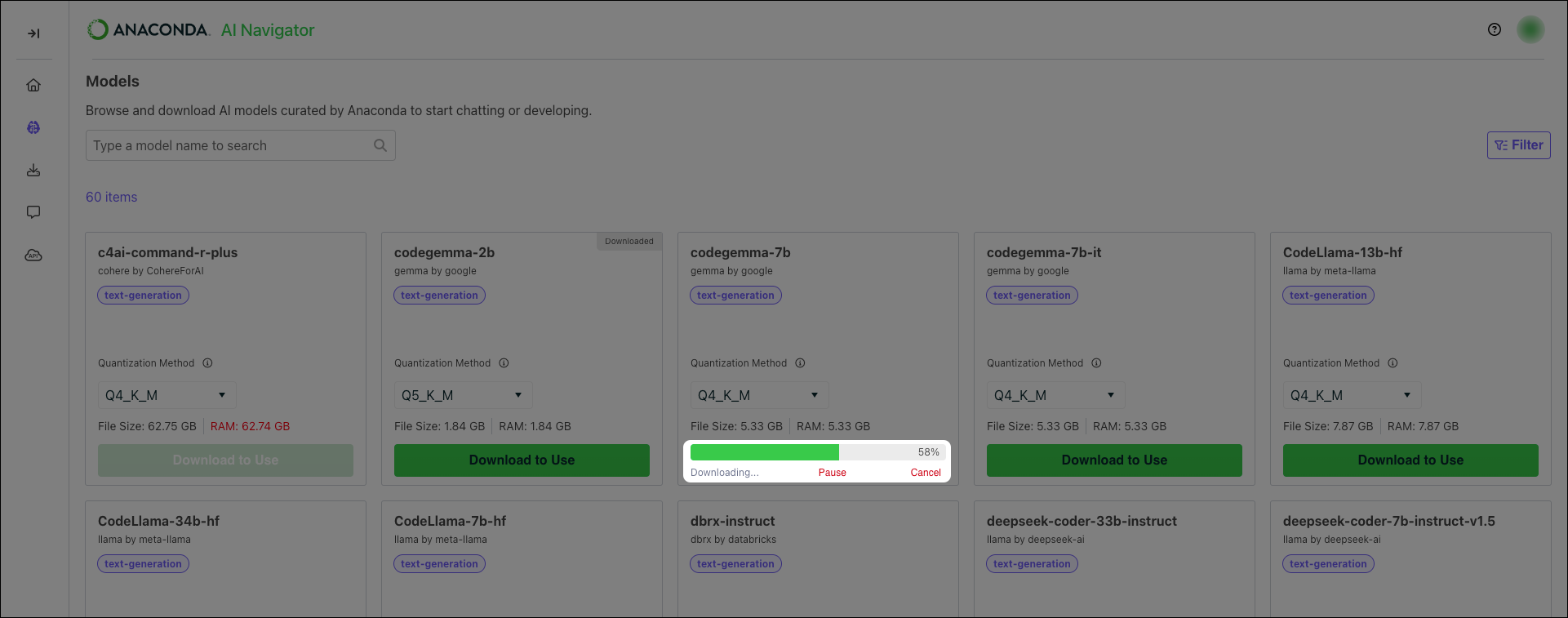Download CodeLlama-13b-hf to use

pos(1410,460)
